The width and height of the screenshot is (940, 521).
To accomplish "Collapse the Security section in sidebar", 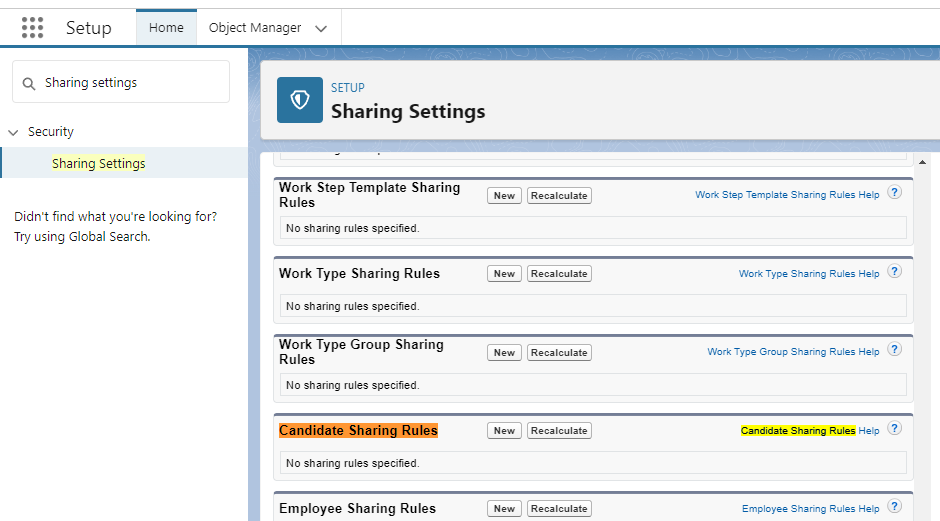I will click(x=13, y=132).
